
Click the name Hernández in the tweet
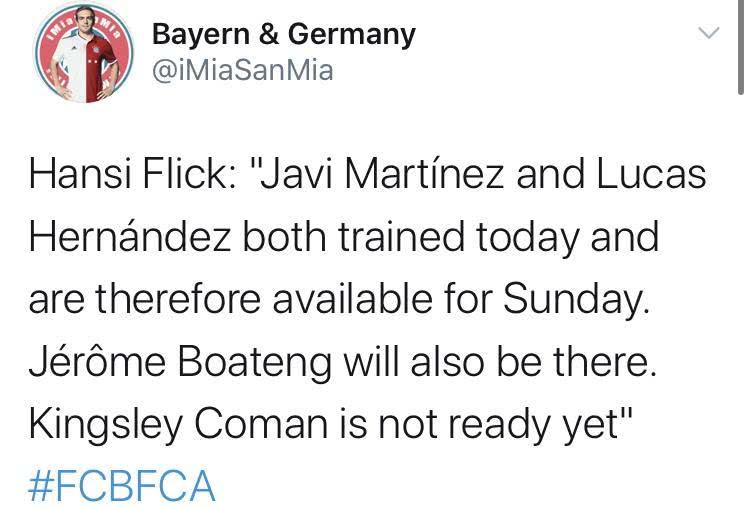coord(130,236)
